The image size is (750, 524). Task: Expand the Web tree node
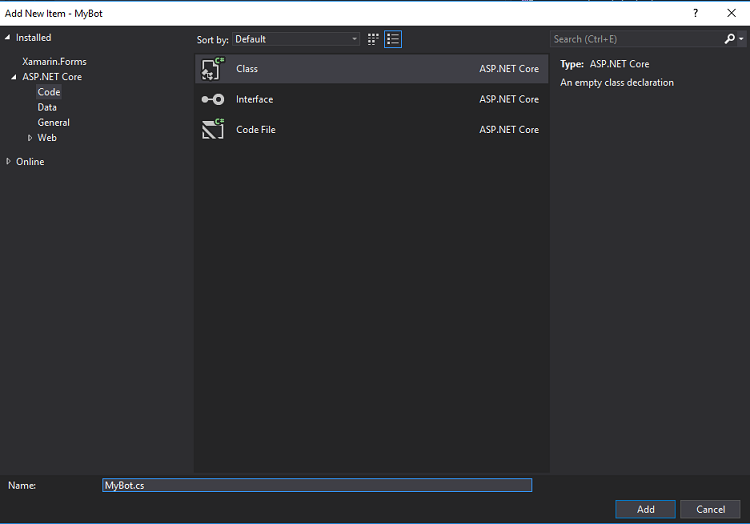(x=30, y=138)
